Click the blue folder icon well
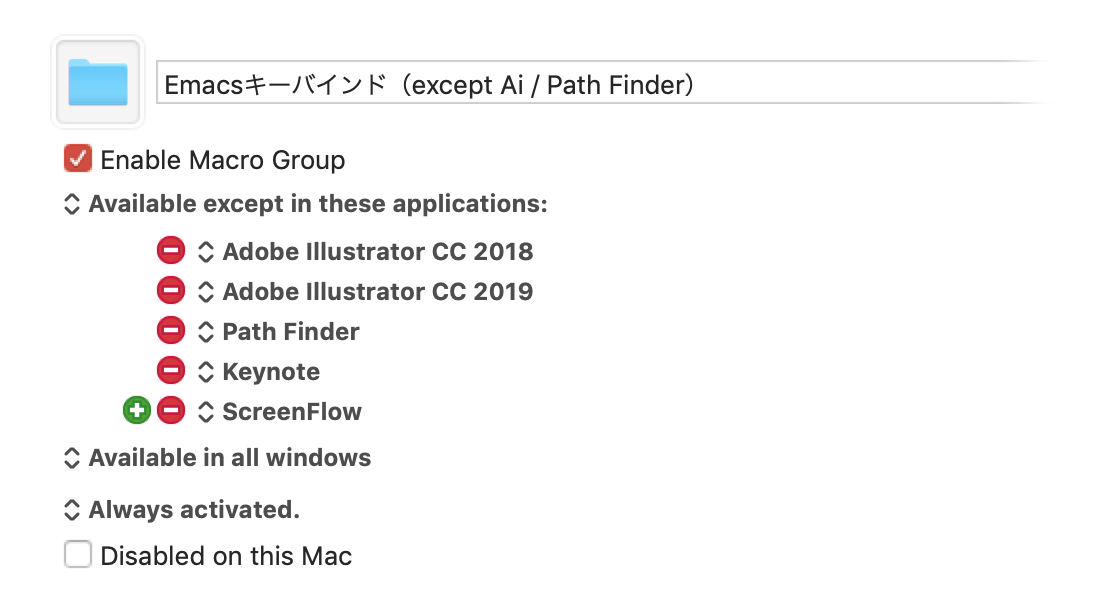Screen dimensions: 1107x603 pyautogui.click(x=98, y=83)
